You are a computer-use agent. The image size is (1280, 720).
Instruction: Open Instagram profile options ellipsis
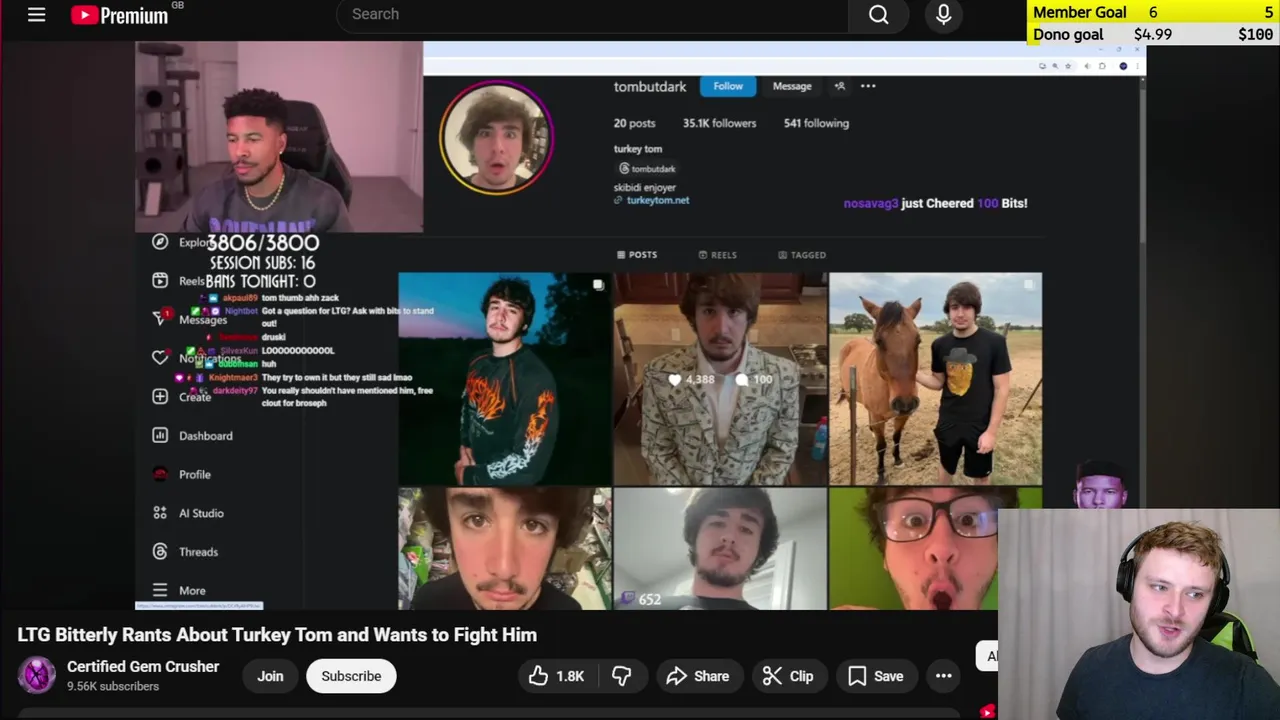point(868,86)
